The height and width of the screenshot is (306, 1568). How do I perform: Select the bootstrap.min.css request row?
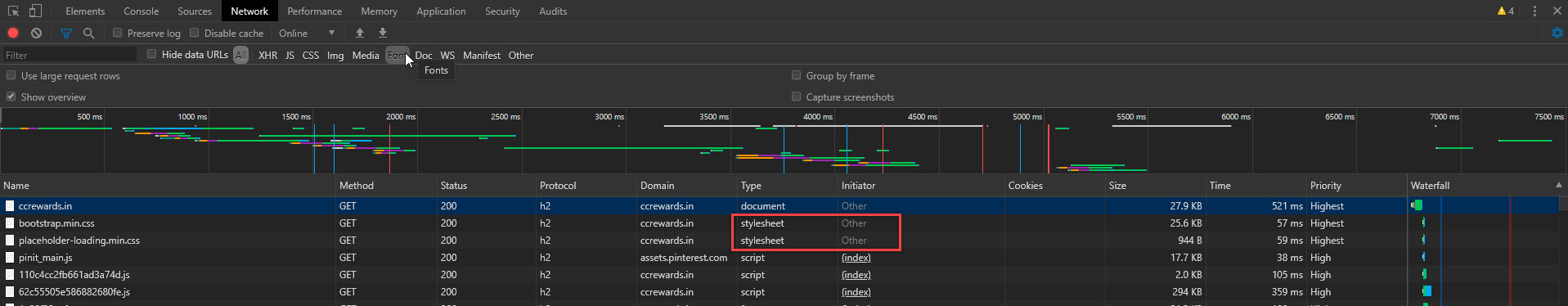tap(780, 223)
